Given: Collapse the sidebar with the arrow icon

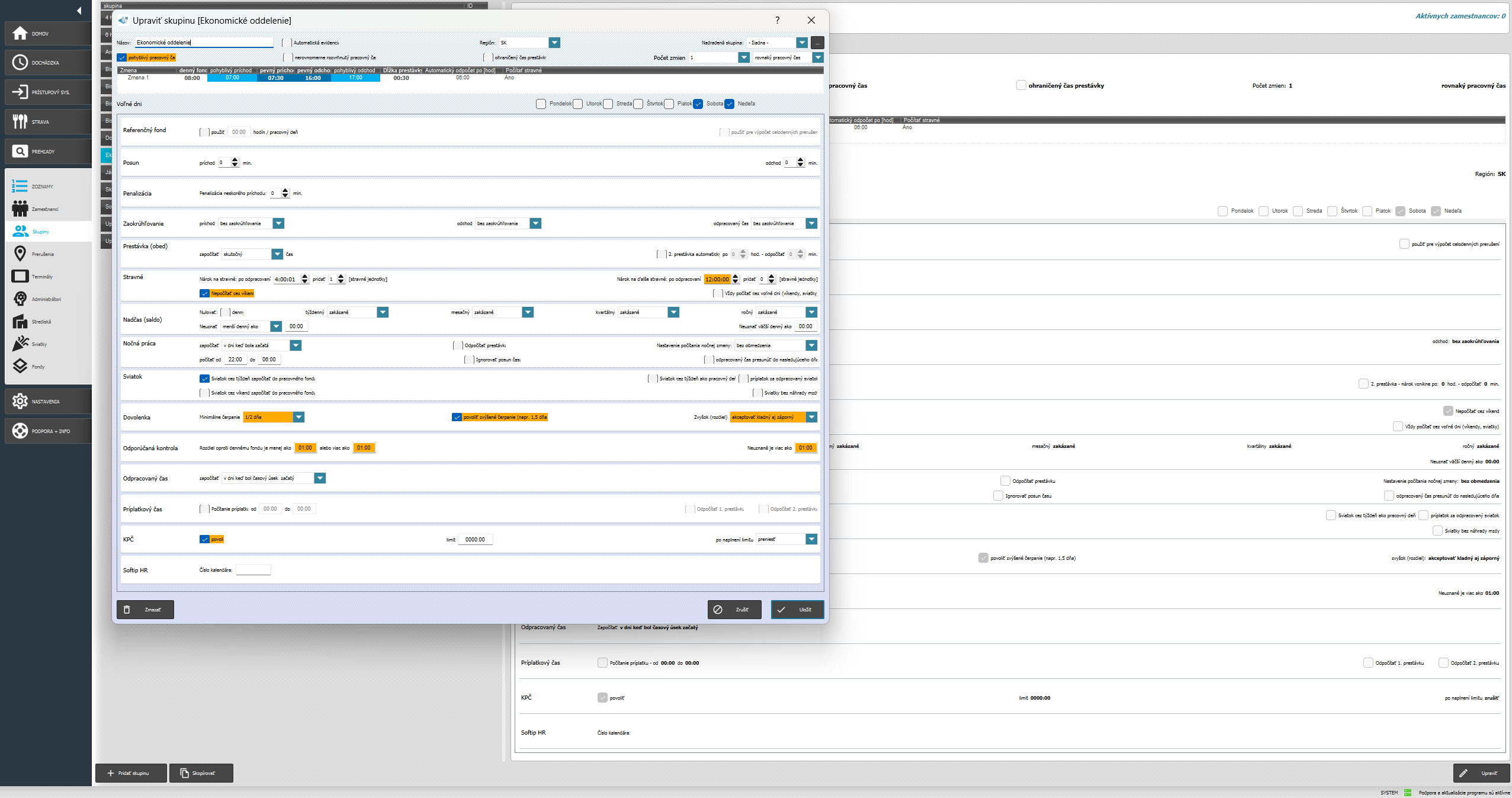Looking at the screenshot, I should pyautogui.click(x=79, y=11).
